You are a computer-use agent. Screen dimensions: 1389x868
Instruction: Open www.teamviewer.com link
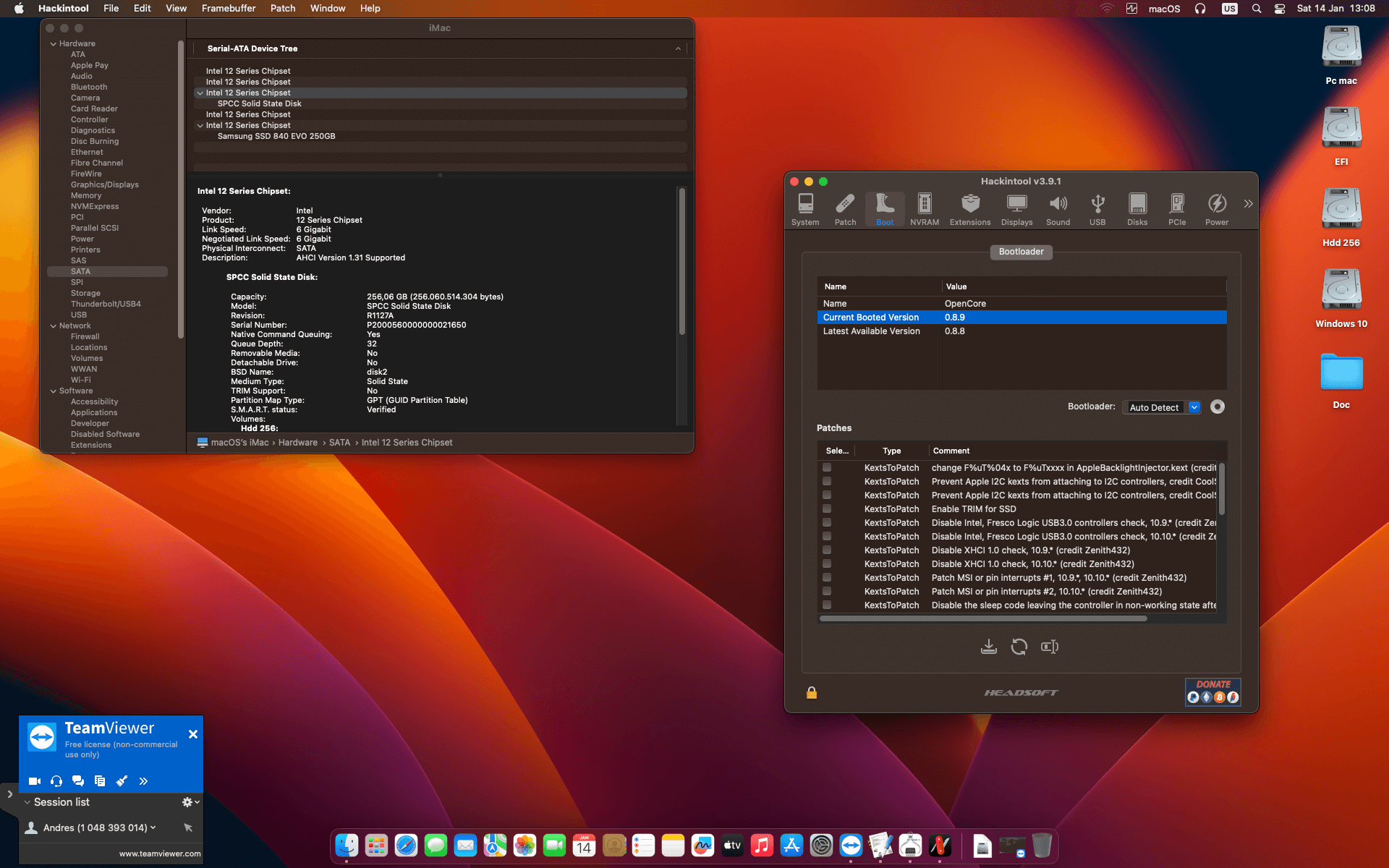click(x=160, y=854)
